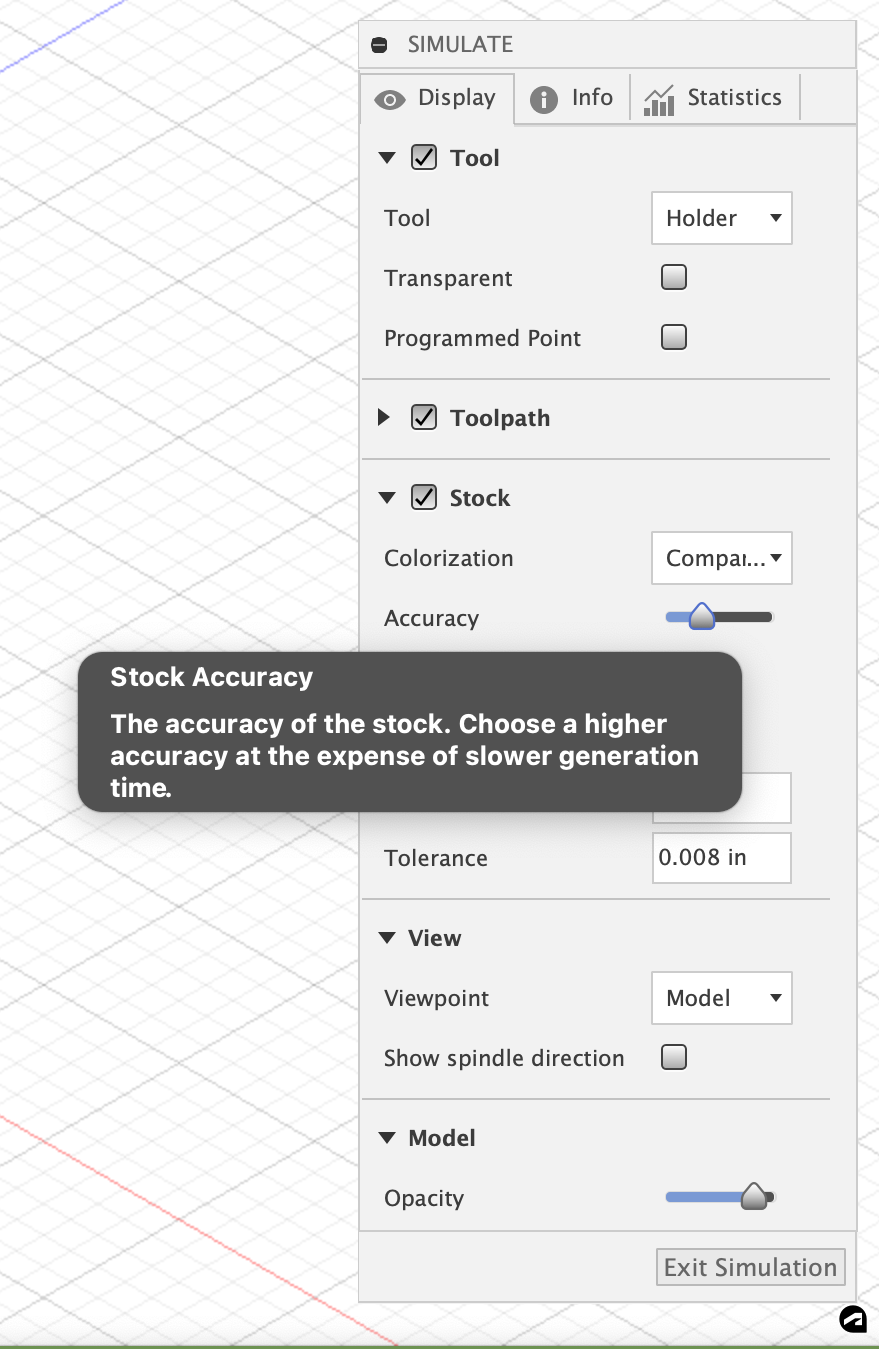The height and width of the screenshot is (1349, 879).
Task: Collapse the View section
Action: coord(387,938)
